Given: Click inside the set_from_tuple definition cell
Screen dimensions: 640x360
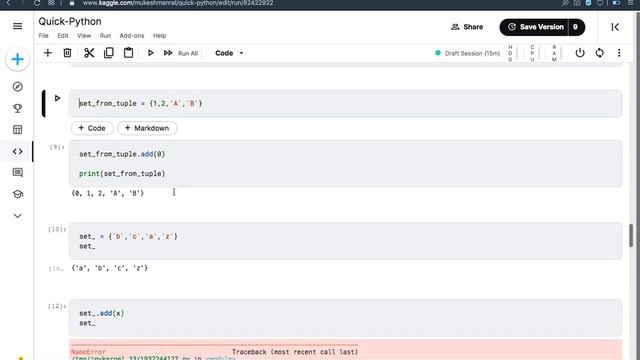Looking at the screenshot, I should click(x=345, y=103).
